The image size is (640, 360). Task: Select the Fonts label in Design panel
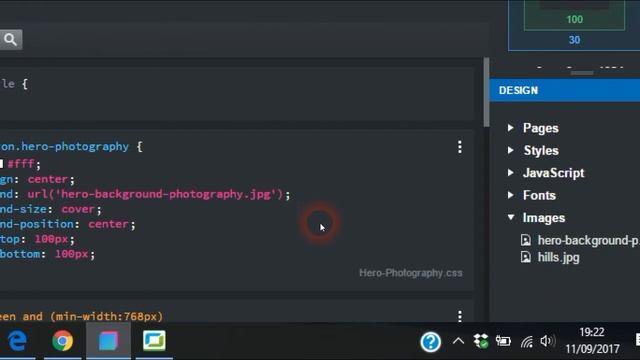(539, 196)
